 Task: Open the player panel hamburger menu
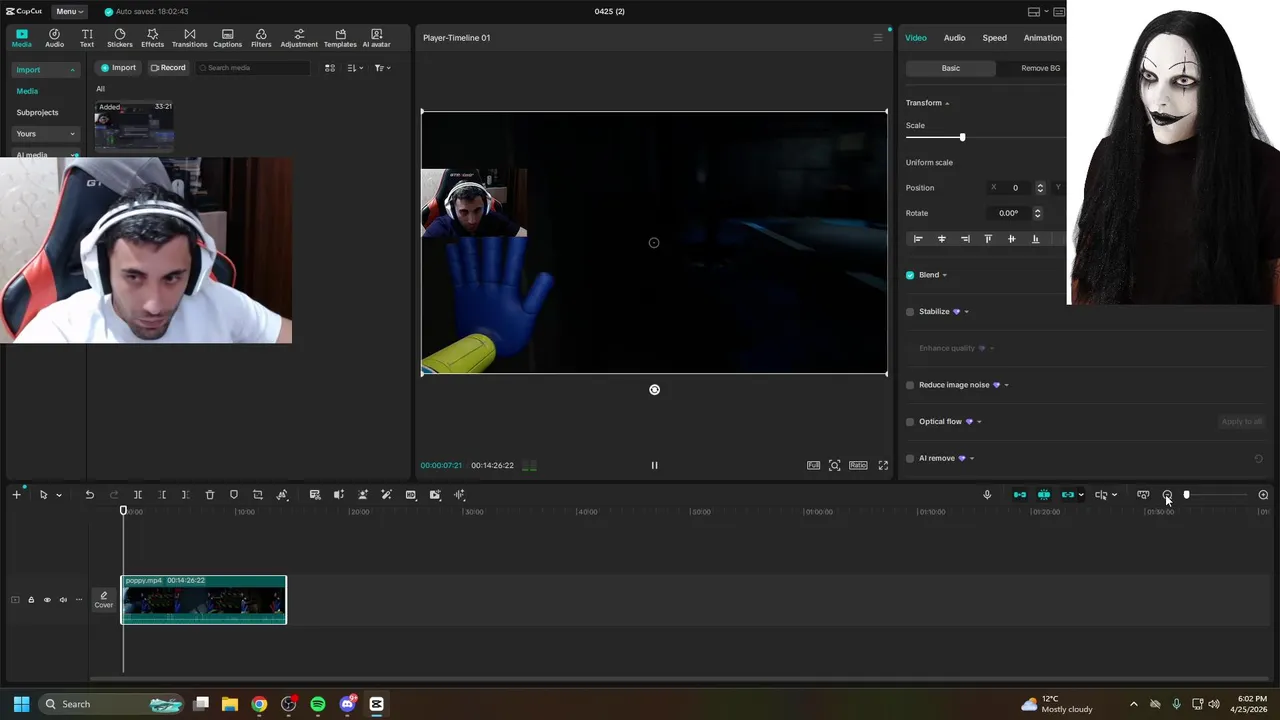878,38
